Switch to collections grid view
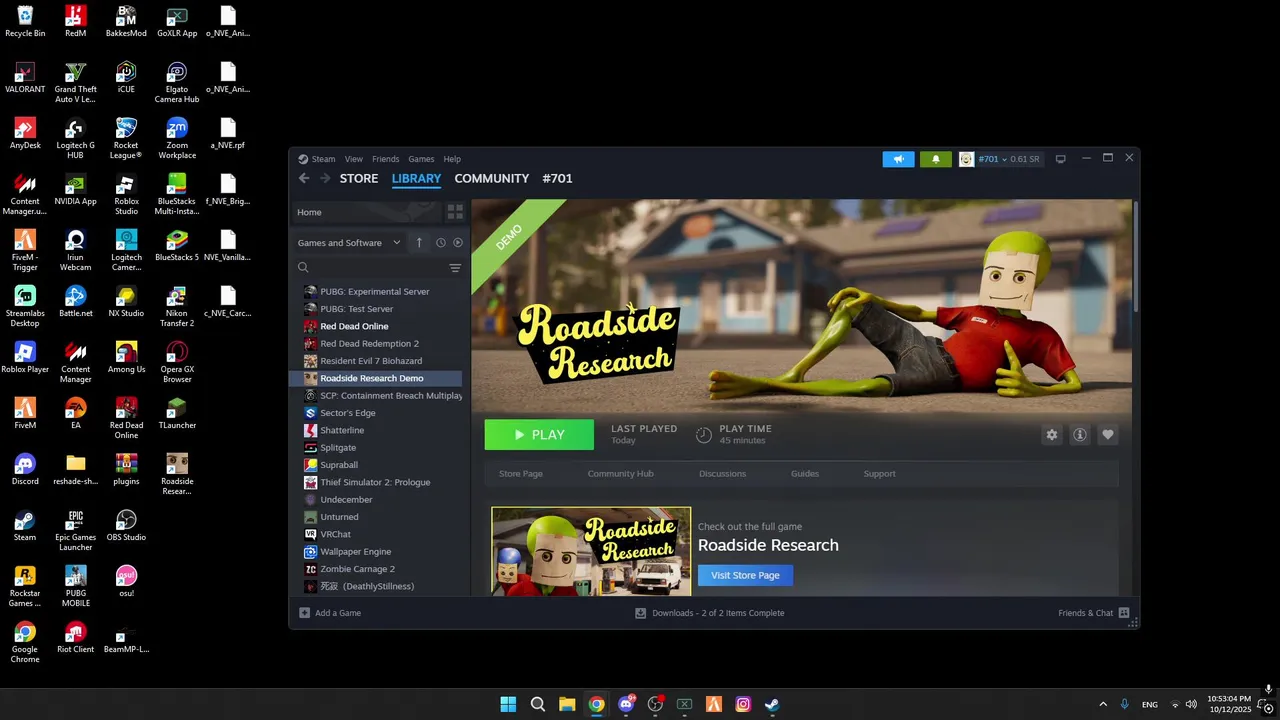 (x=455, y=212)
